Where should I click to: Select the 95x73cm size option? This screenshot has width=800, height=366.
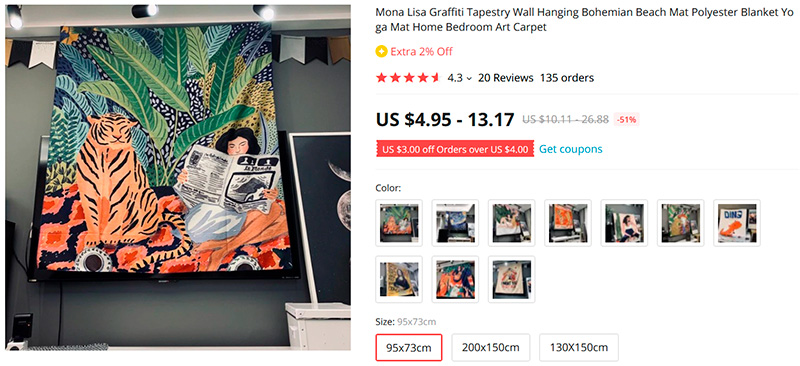coord(409,348)
